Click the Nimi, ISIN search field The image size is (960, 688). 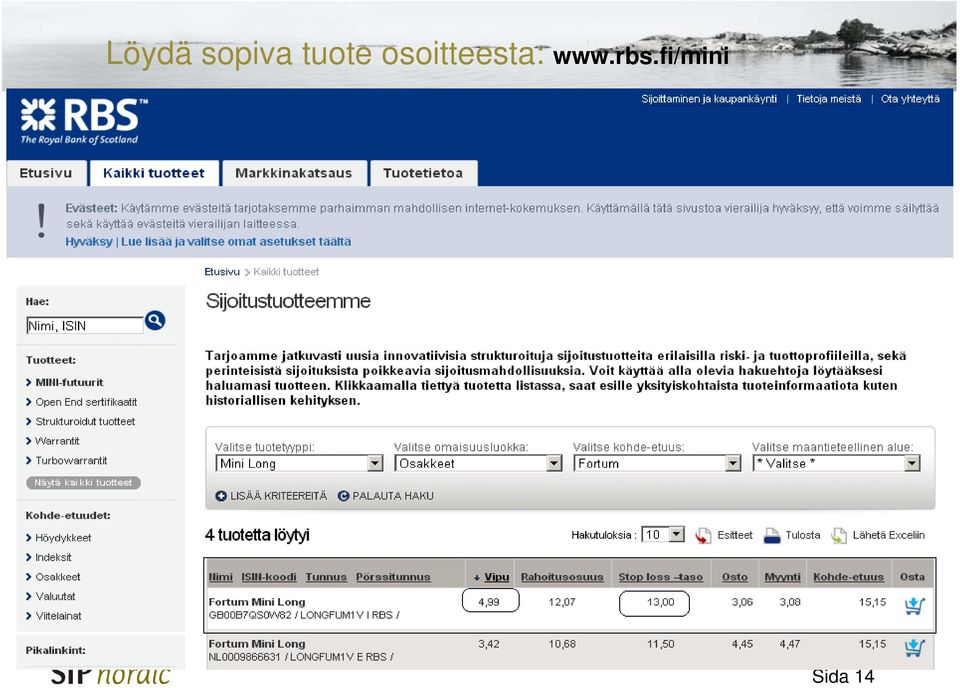pyautogui.click(x=85, y=326)
